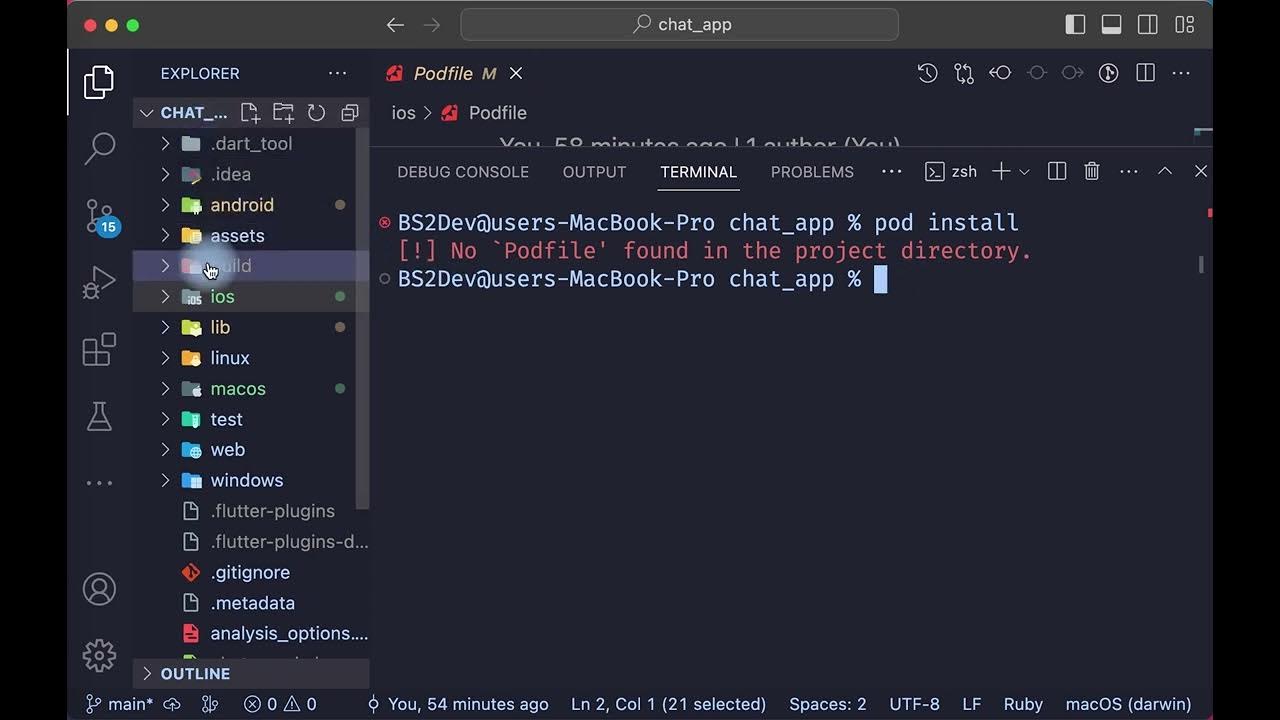Split the editor to the right

pyautogui.click(x=1145, y=73)
